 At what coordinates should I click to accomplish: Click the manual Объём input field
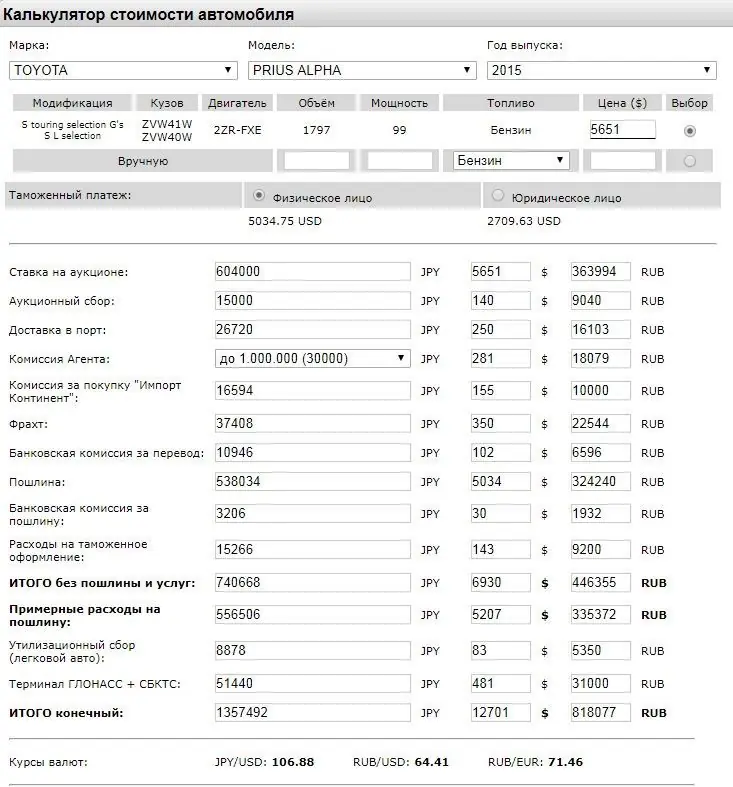pyautogui.click(x=317, y=161)
